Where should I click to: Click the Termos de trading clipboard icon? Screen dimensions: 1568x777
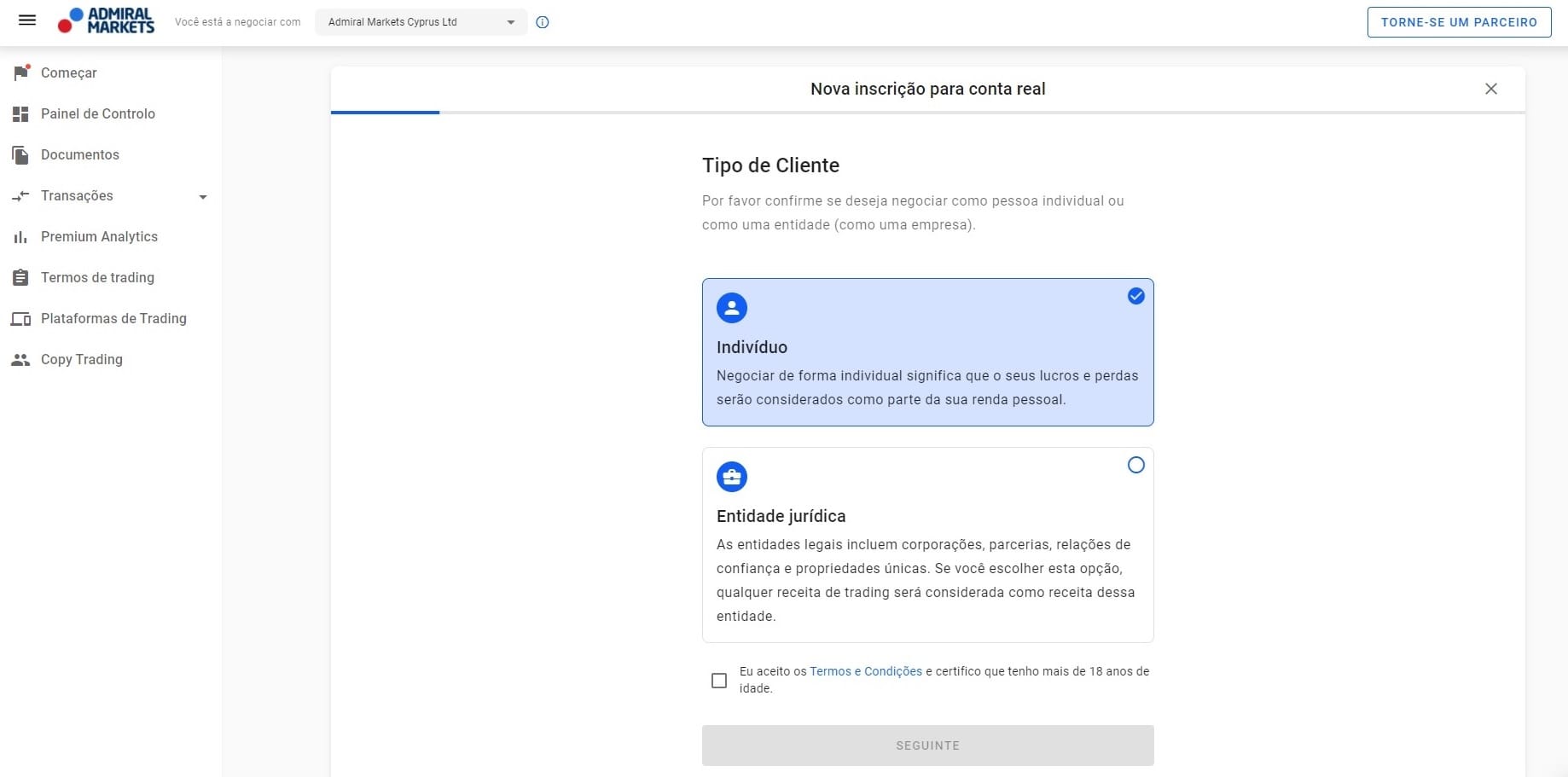20,277
